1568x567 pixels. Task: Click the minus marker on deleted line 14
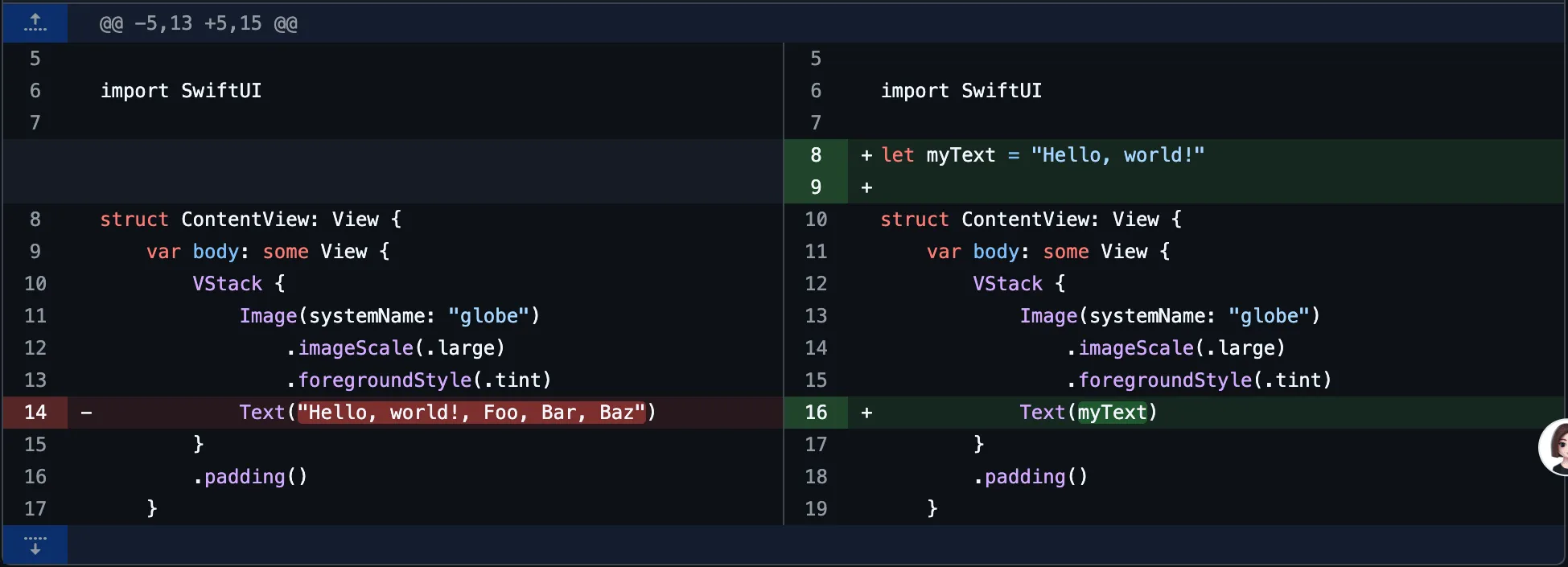(x=86, y=413)
